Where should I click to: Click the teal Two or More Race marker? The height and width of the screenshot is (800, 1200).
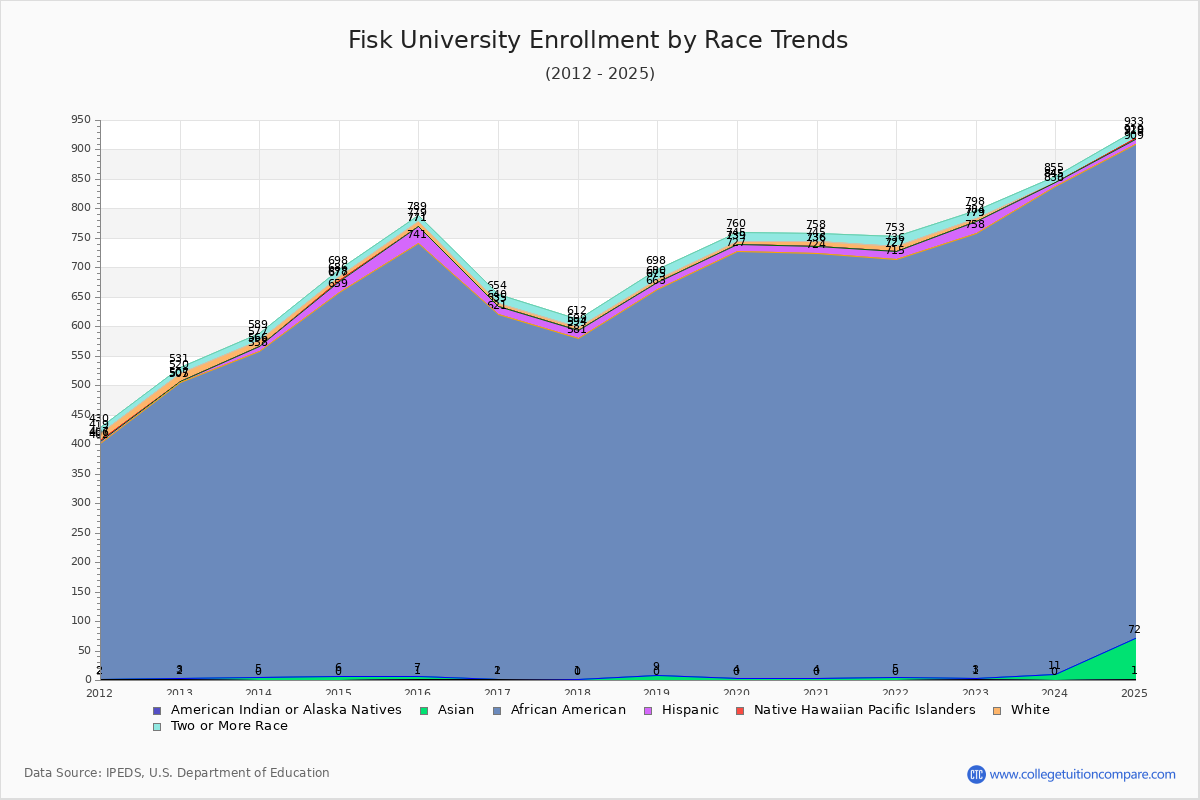click(157, 727)
